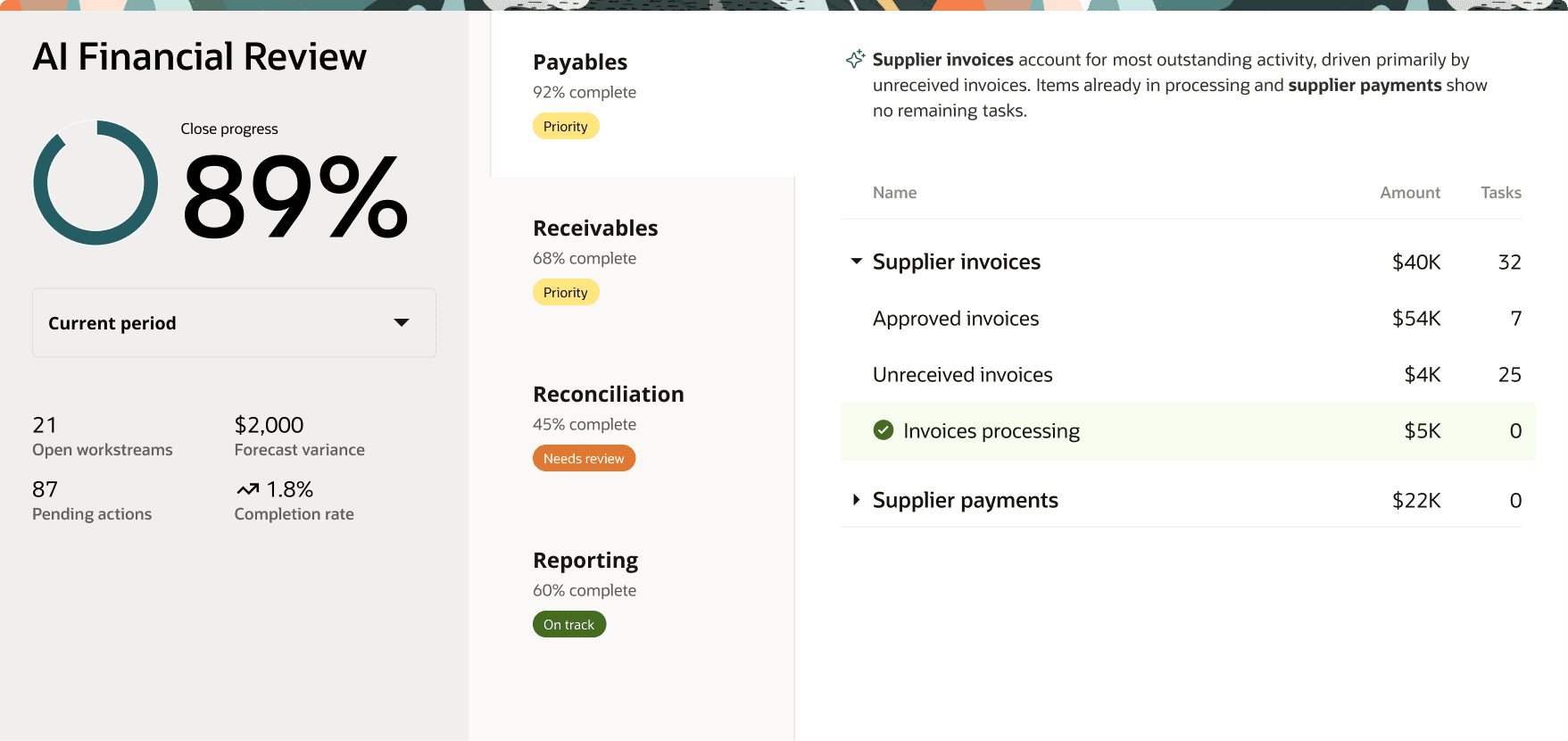Click the On track badge under Reporting

click(x=568, y=623)
